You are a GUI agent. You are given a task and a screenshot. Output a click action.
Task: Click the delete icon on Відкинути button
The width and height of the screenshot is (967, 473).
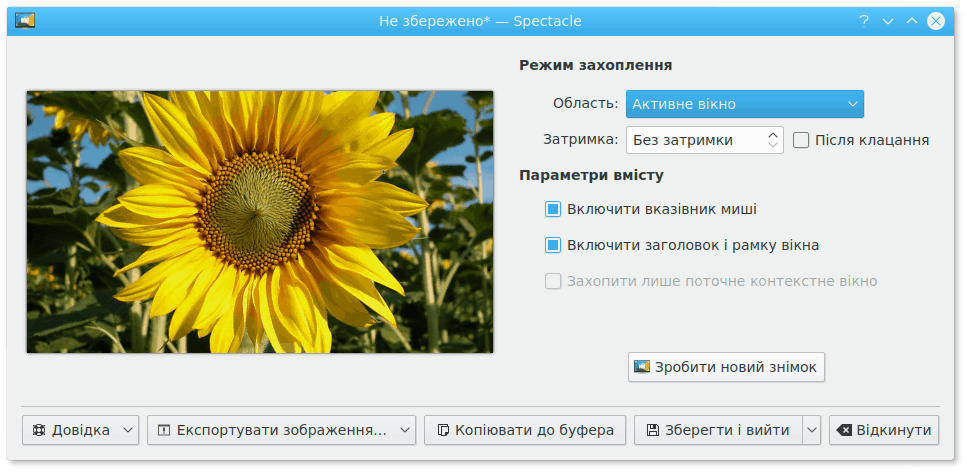coord(844,430)
